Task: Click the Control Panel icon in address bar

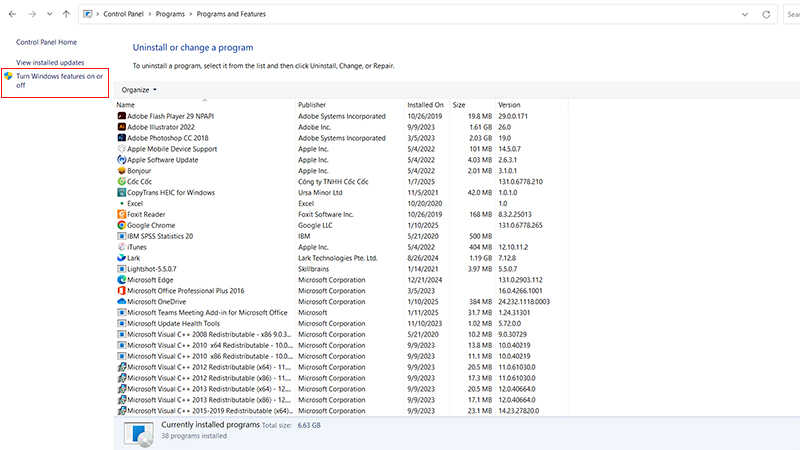Action: 88,14
